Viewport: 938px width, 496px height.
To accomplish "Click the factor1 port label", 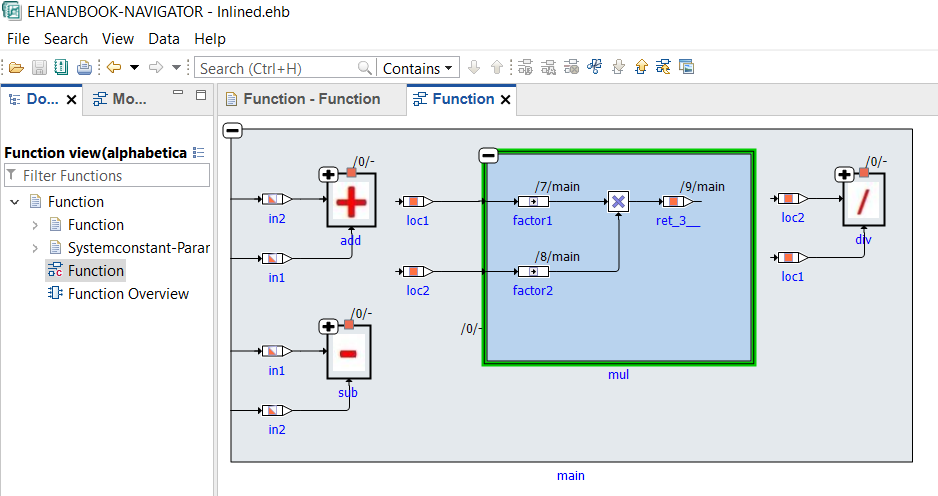I will point(533,219).
